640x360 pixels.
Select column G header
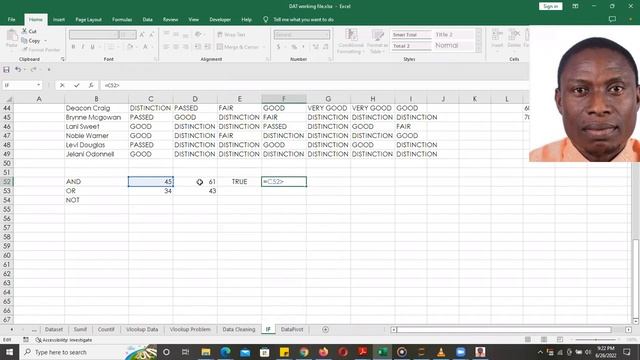point(328,99)
